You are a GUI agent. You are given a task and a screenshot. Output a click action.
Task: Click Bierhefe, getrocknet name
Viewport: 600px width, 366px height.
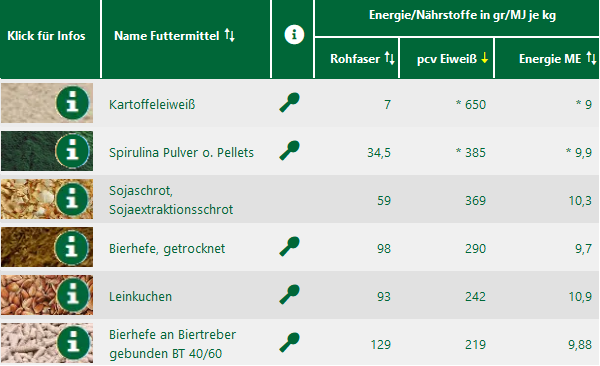(x=167, y=248)
